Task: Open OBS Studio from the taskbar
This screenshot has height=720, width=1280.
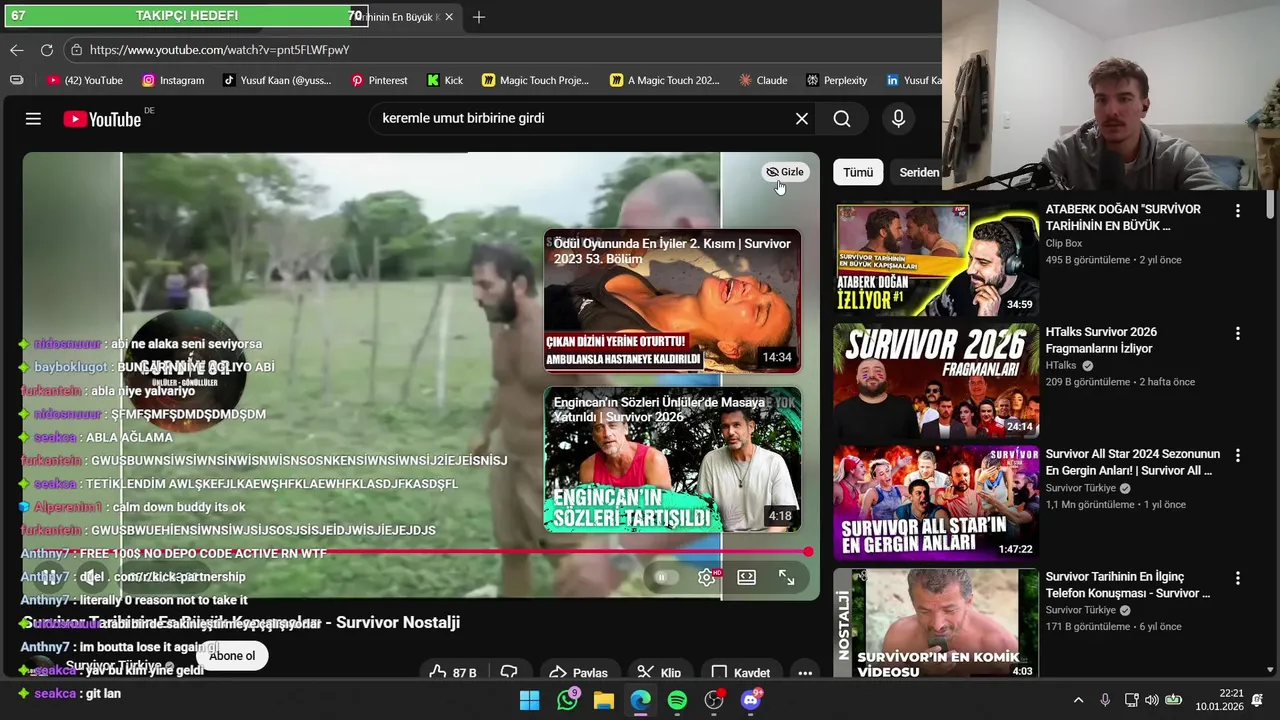Action: click(714, 700)
